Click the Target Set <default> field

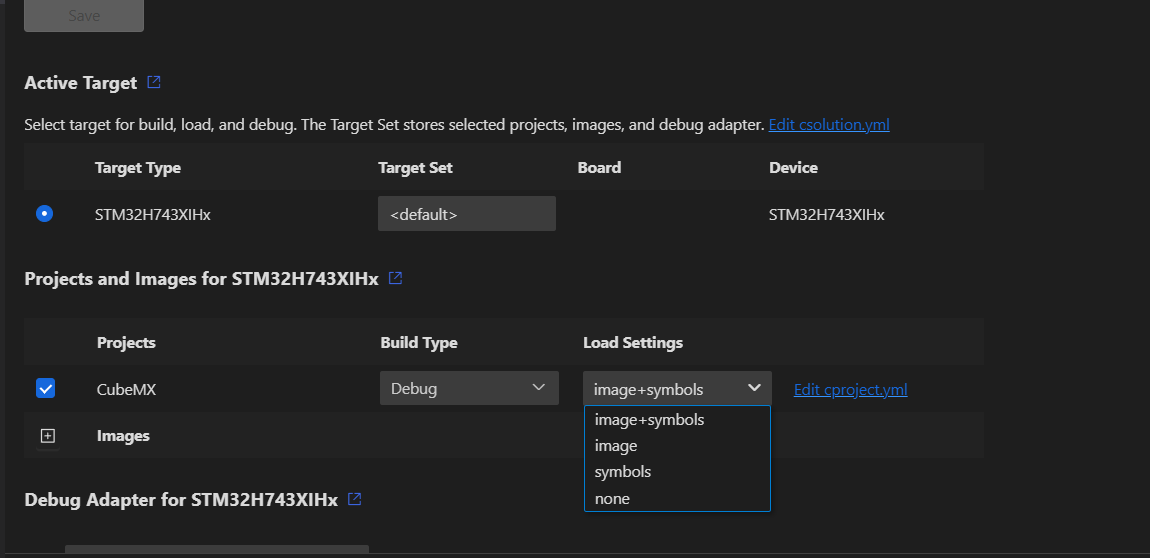pos(466,214)
